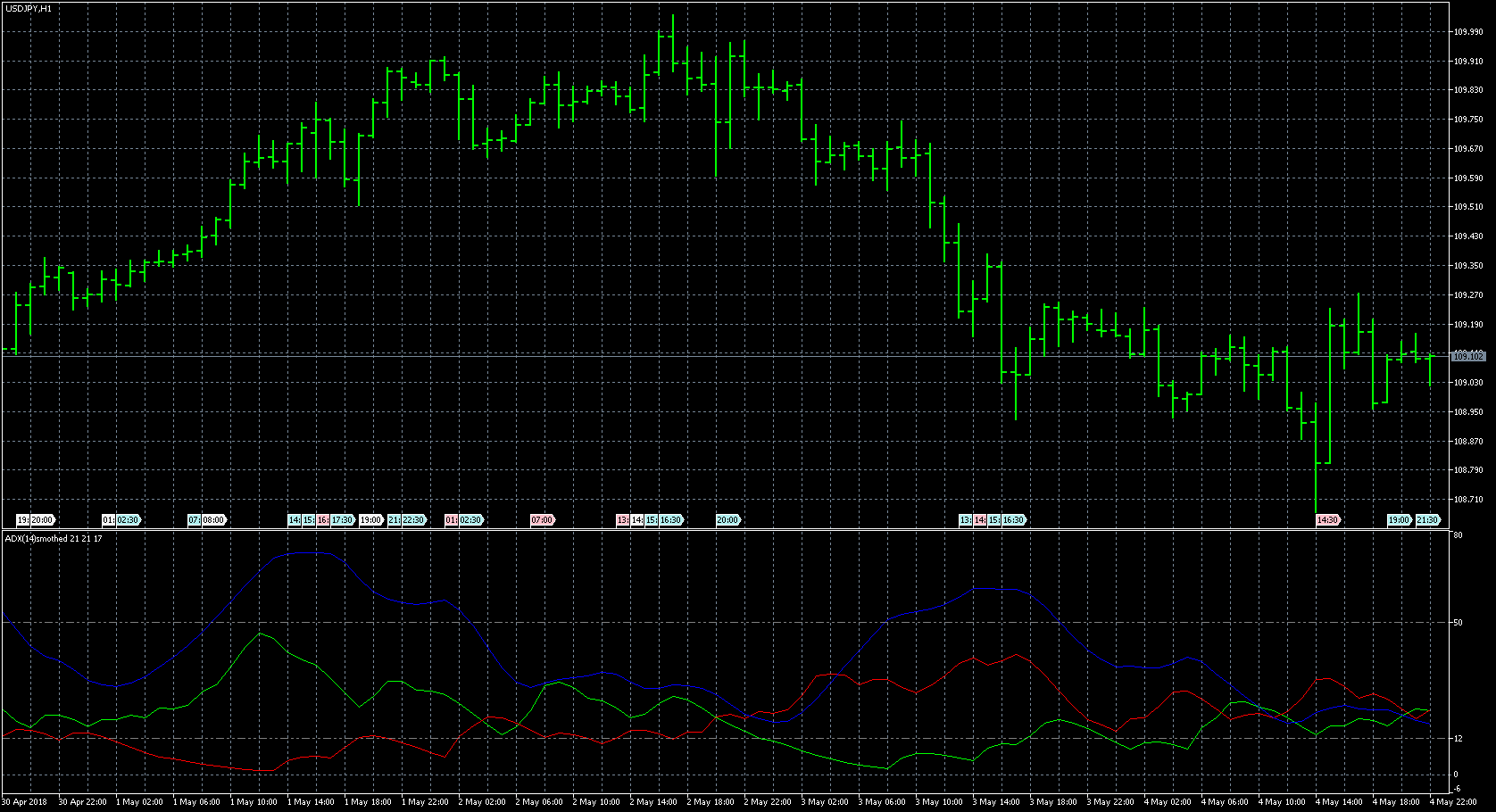Click the cyan 21:30 event marker

pos(1428,520)
